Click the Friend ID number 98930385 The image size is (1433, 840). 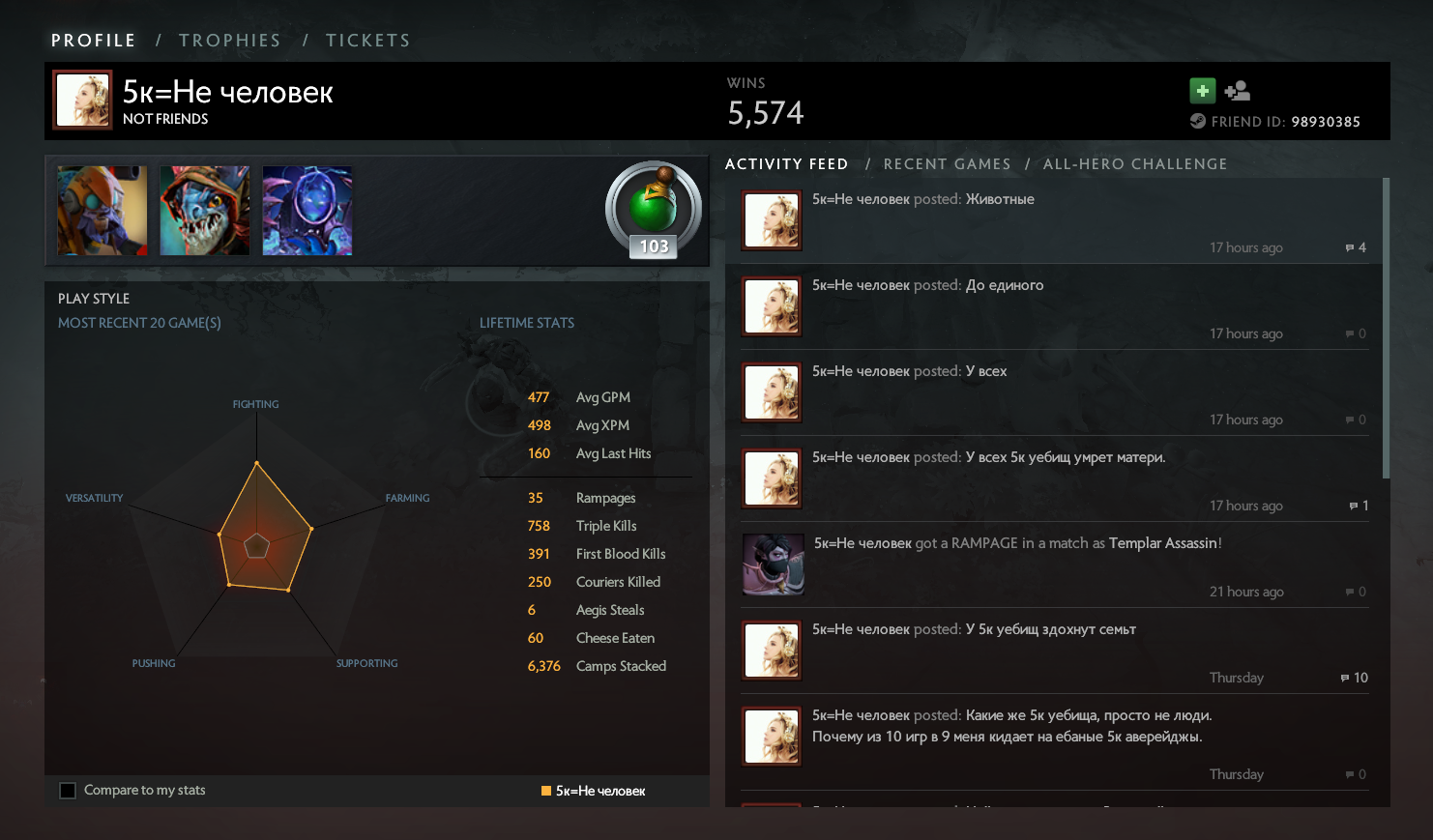tap(1326, 122)
